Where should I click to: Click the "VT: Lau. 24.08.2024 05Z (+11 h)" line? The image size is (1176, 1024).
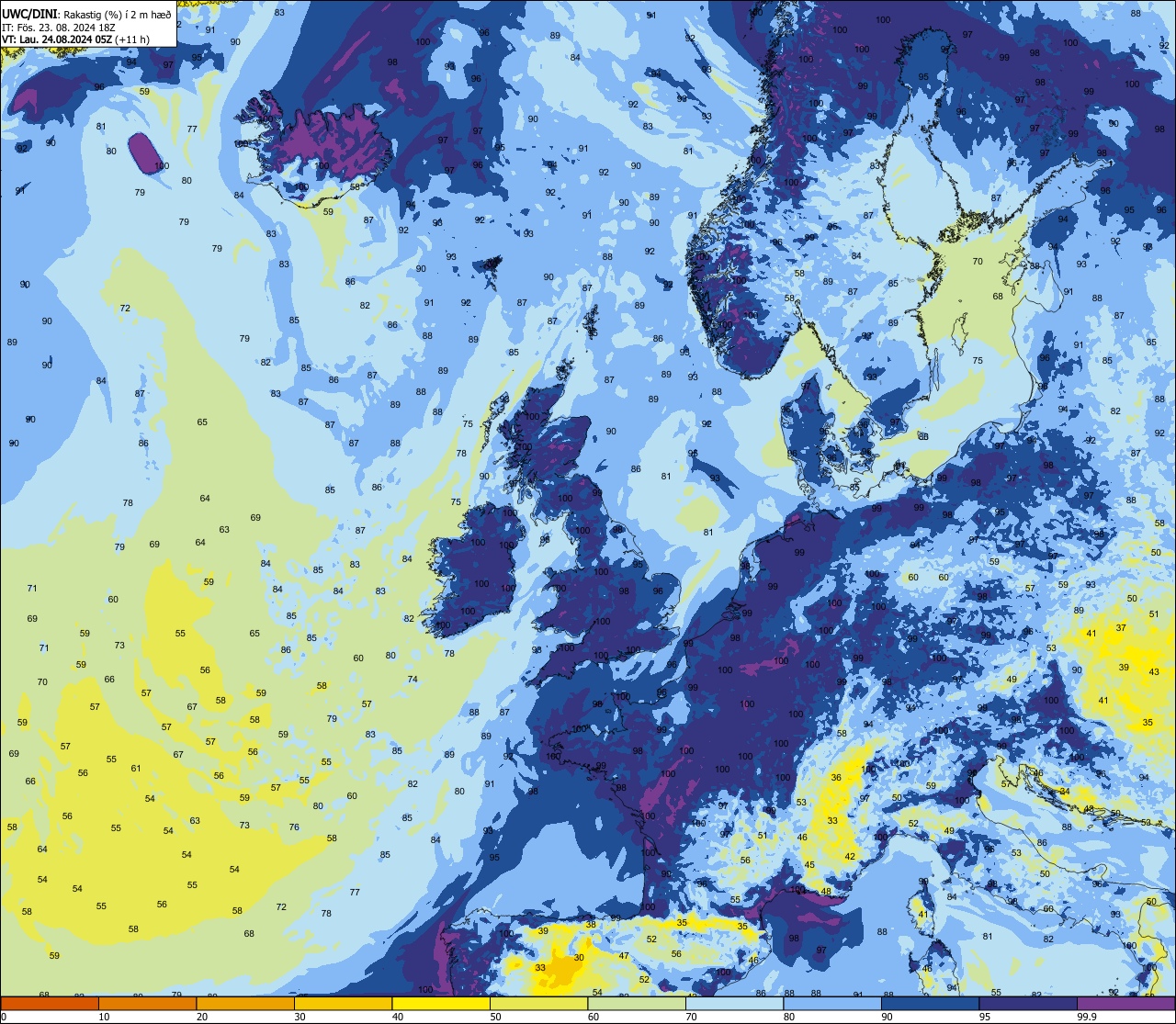(75, 39)
